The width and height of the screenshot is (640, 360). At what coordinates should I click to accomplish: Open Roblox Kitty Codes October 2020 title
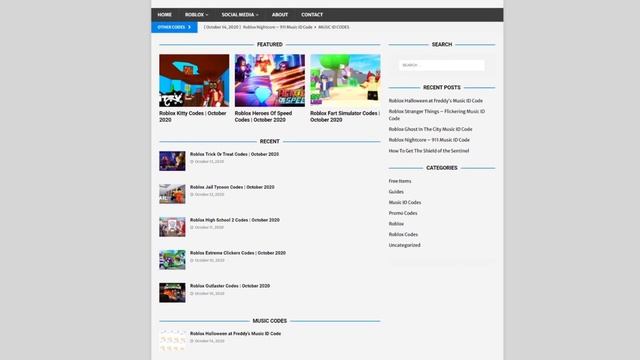[193, 116]
